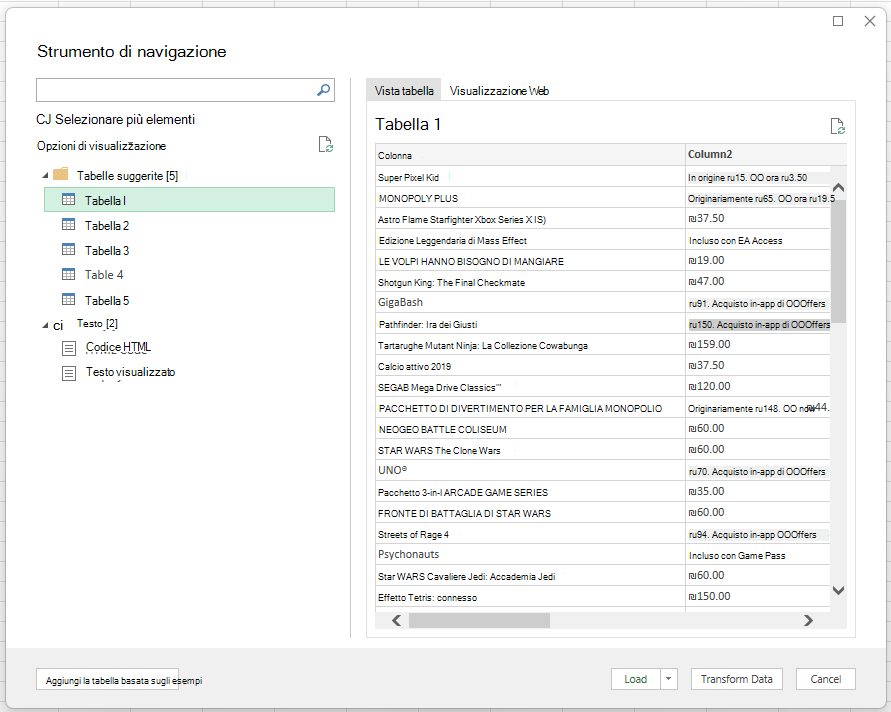Select Tabella 1 in the tree
This screenshot has height=712, width=891.
click(189, 200)
